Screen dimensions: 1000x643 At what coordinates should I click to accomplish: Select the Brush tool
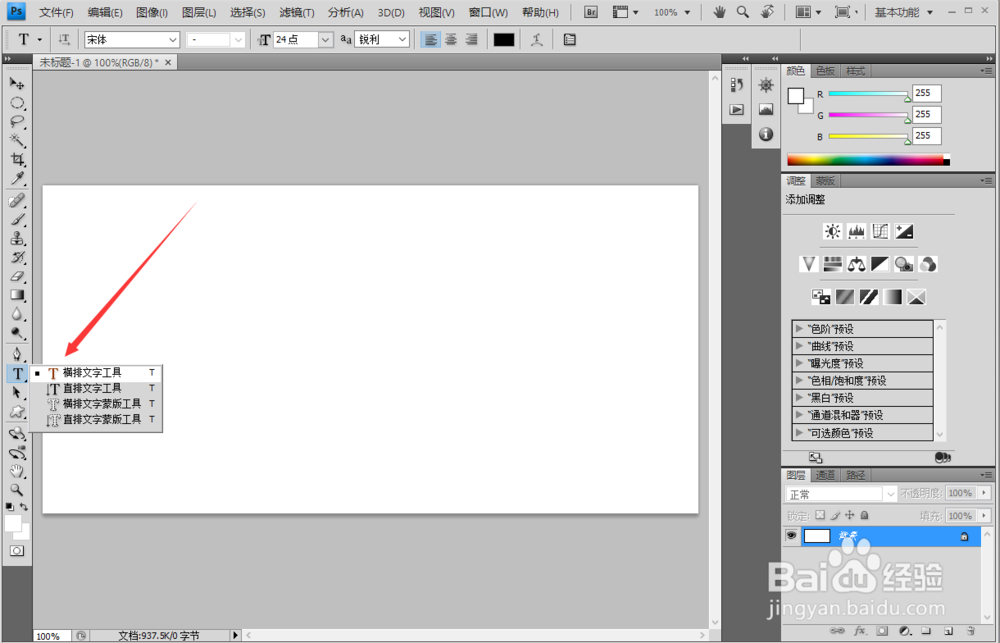17,219
